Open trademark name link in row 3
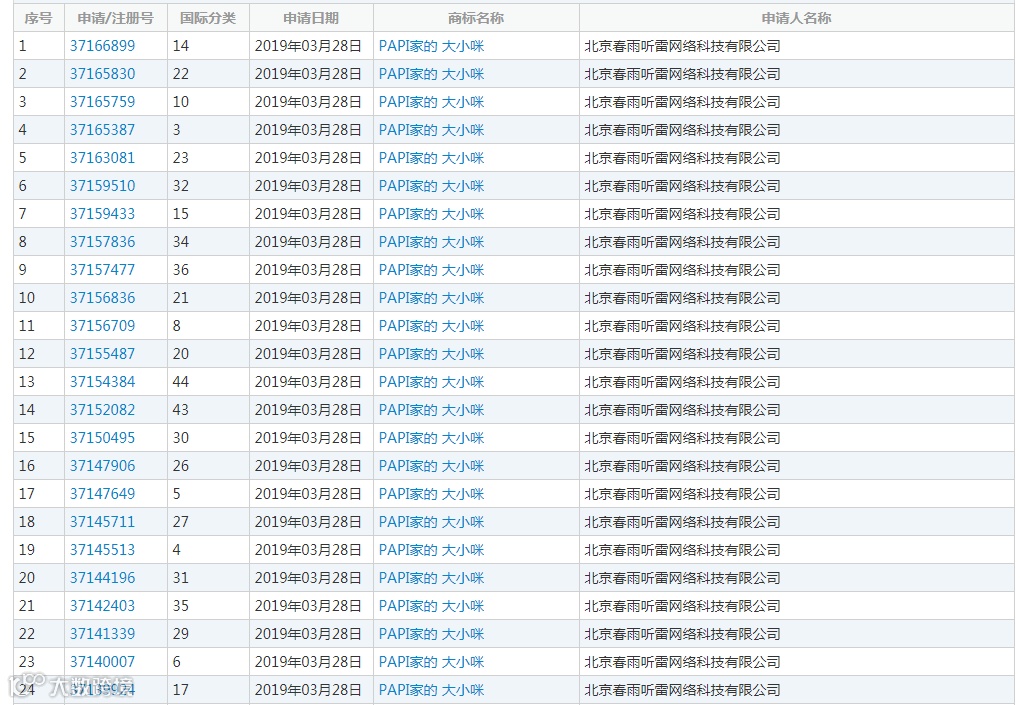This screenshot has width=1020, height=705. [431, 102]
